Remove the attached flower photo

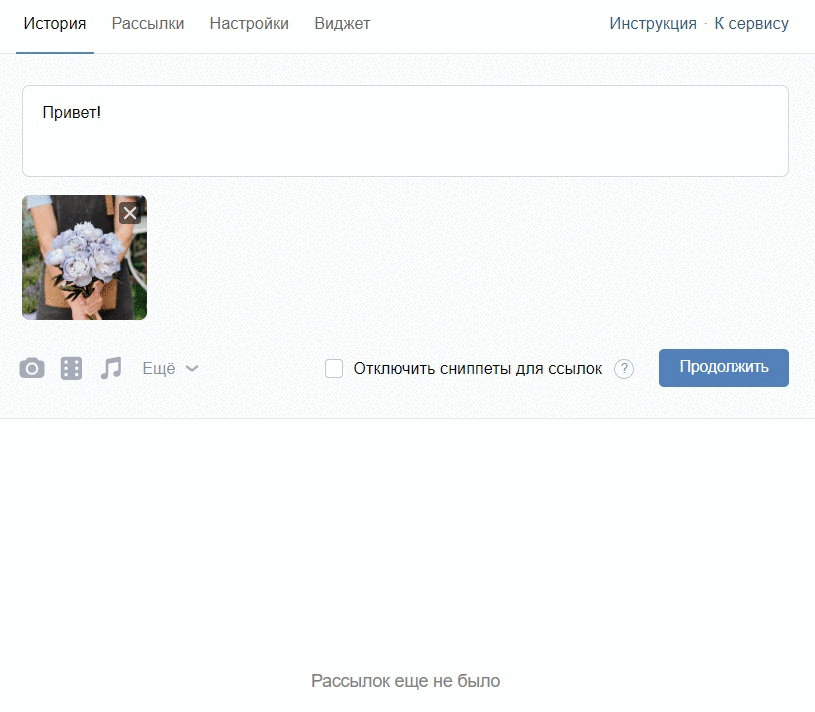pos(130,213)
